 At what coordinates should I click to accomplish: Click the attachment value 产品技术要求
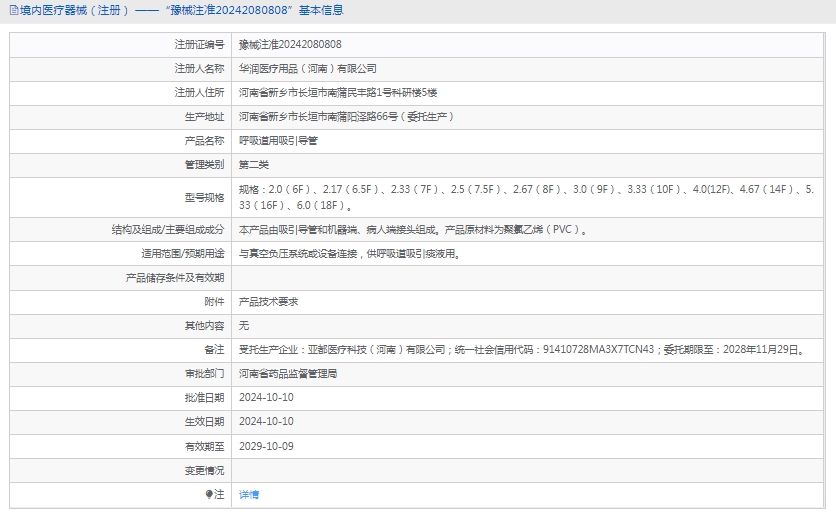[268, 301]
